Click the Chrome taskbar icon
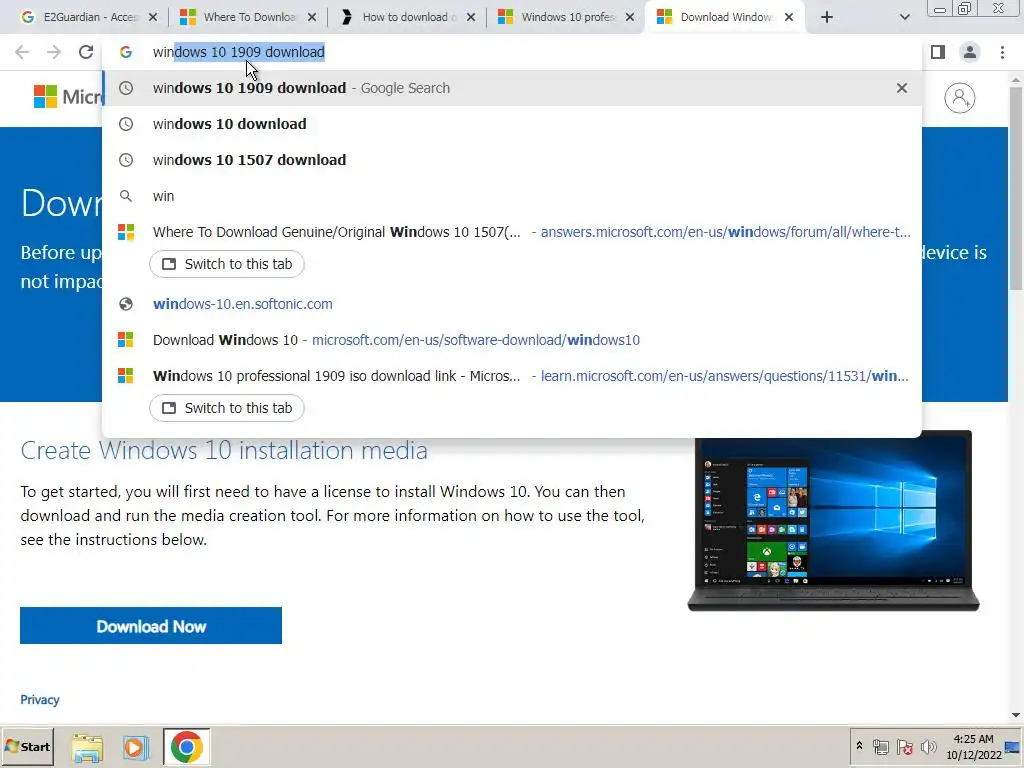The height and width of the screenshot is (768, 1024). [187, 747]
